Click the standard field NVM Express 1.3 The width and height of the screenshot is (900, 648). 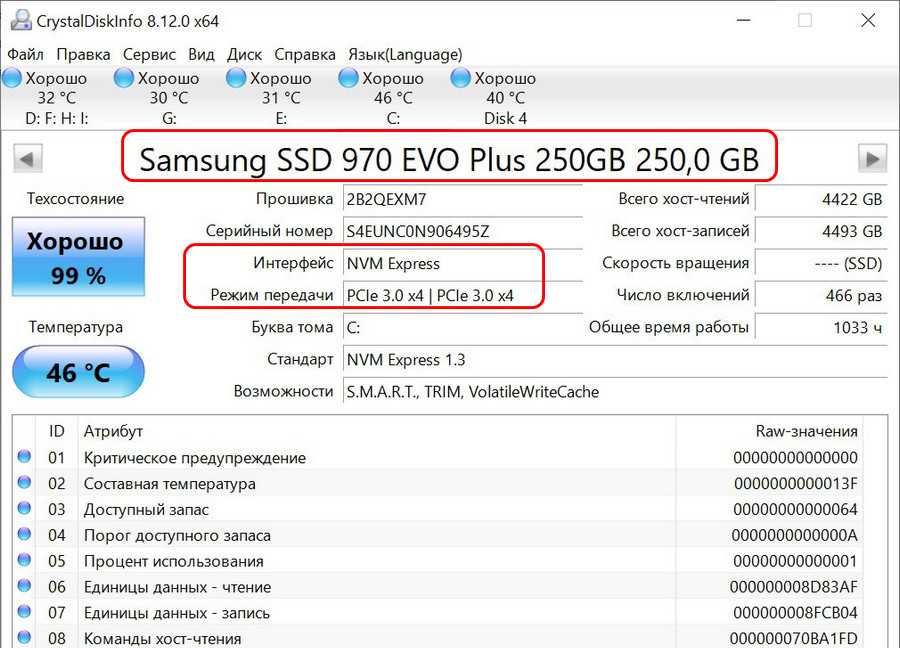point(615,360)
